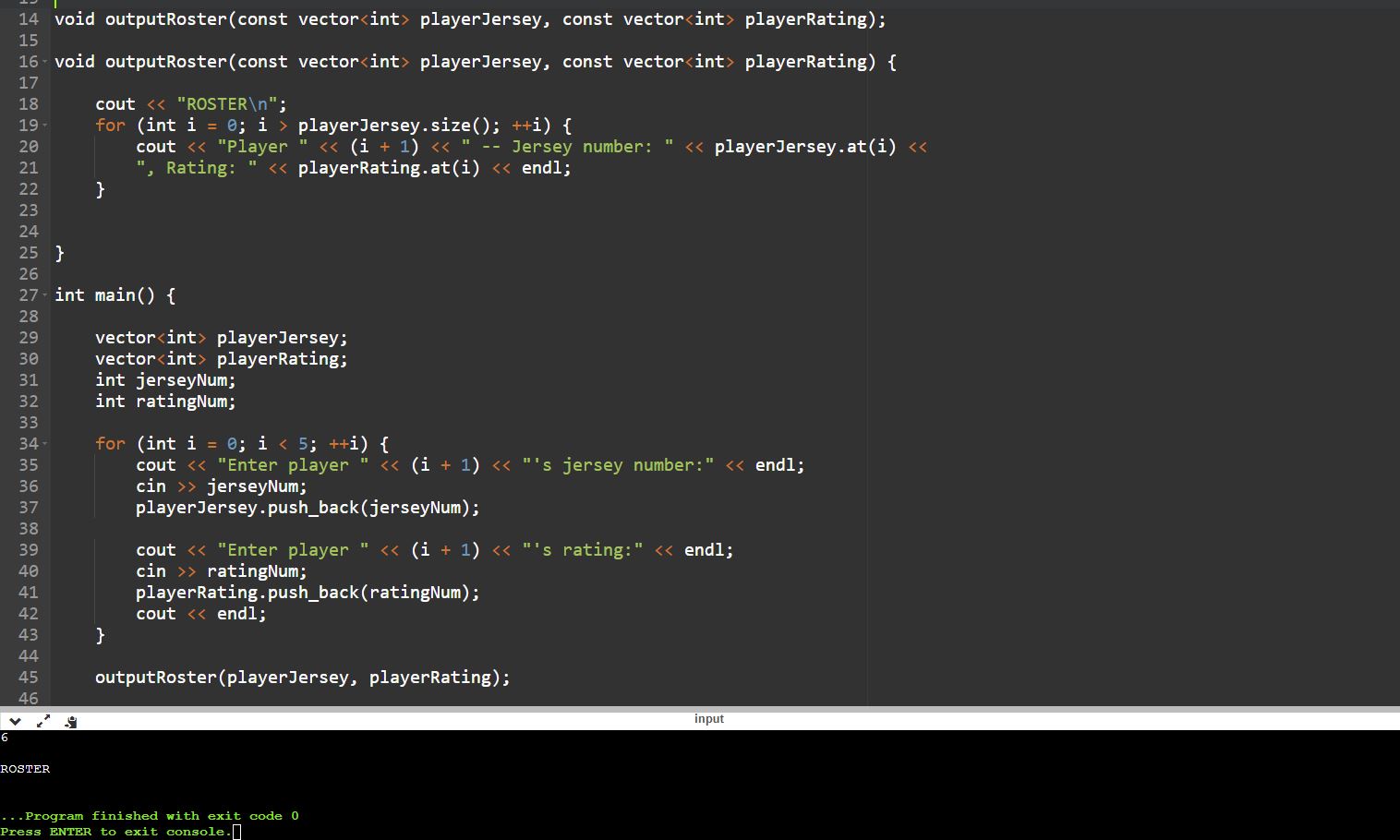Click 'outputRoster(playerJersey, playerRating);' call on line 45
1400x840 pixels.
coord(303,678)
